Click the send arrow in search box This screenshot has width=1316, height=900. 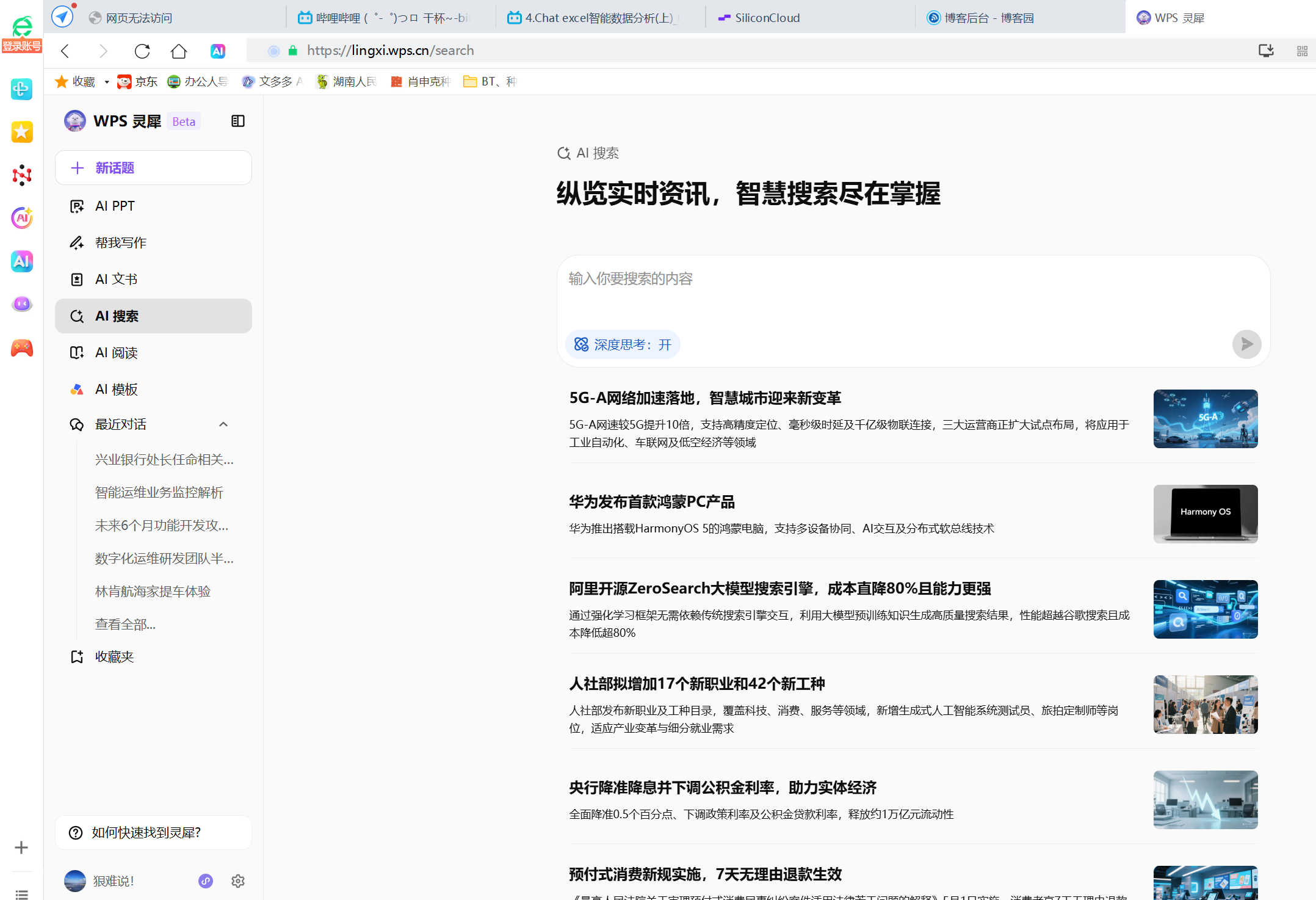(x=1246, y=344)
